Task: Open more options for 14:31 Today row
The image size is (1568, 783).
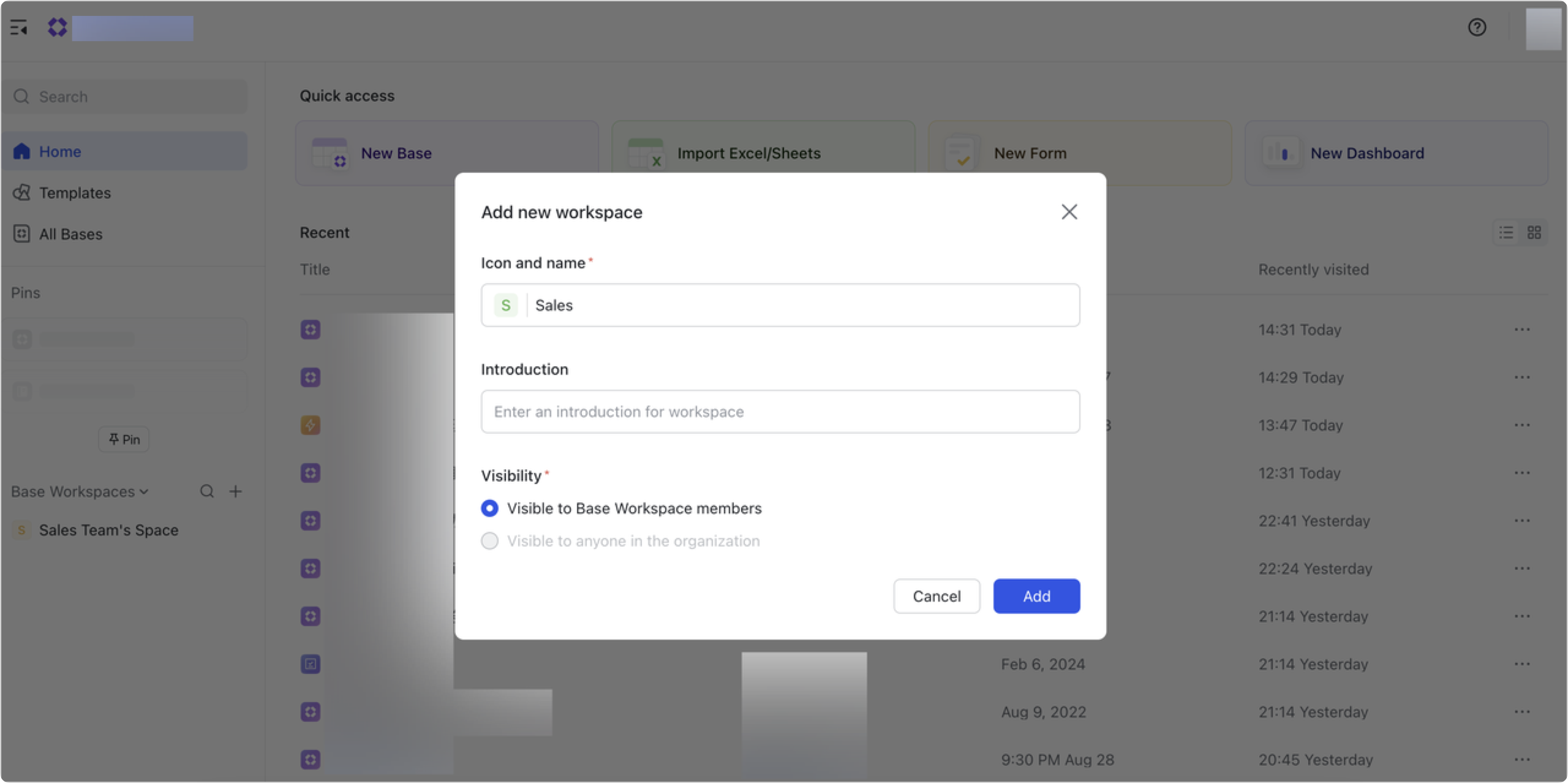Action: click(x=1522, y=330)
